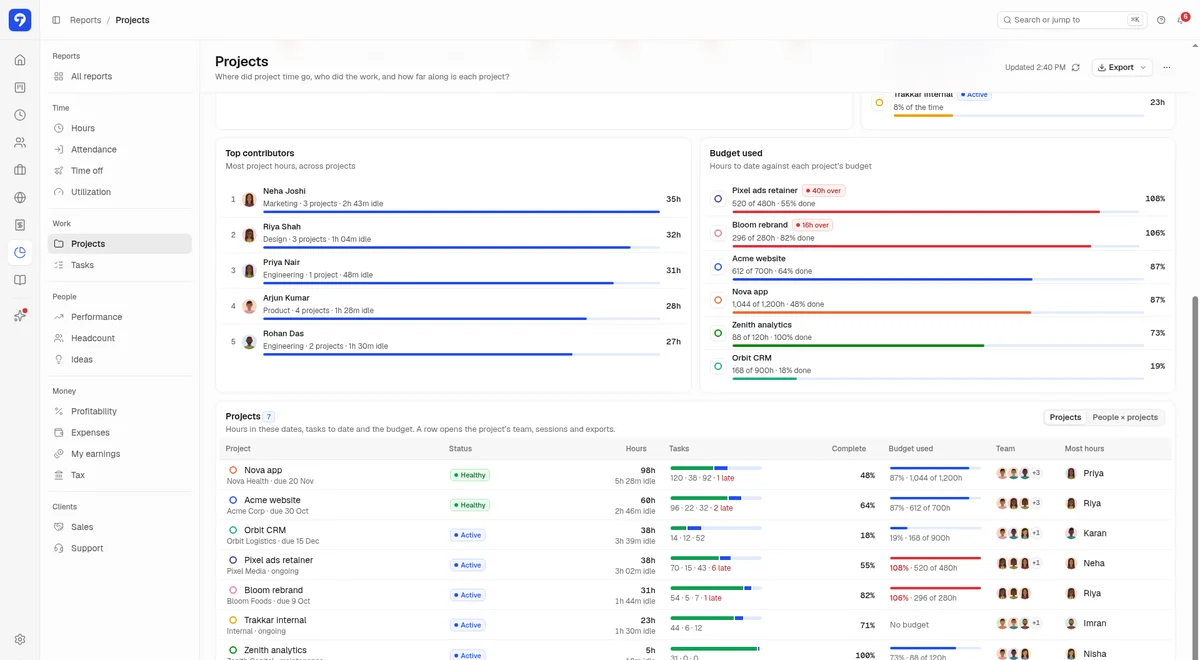
Task: Open the notifications bell with badge 6
Action: point(1182,19)
